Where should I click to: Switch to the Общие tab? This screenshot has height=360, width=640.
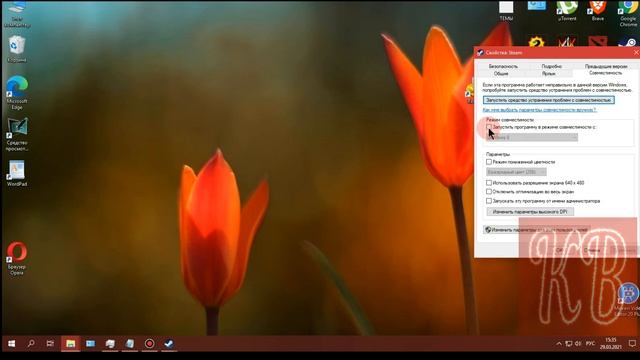point(501,73)
